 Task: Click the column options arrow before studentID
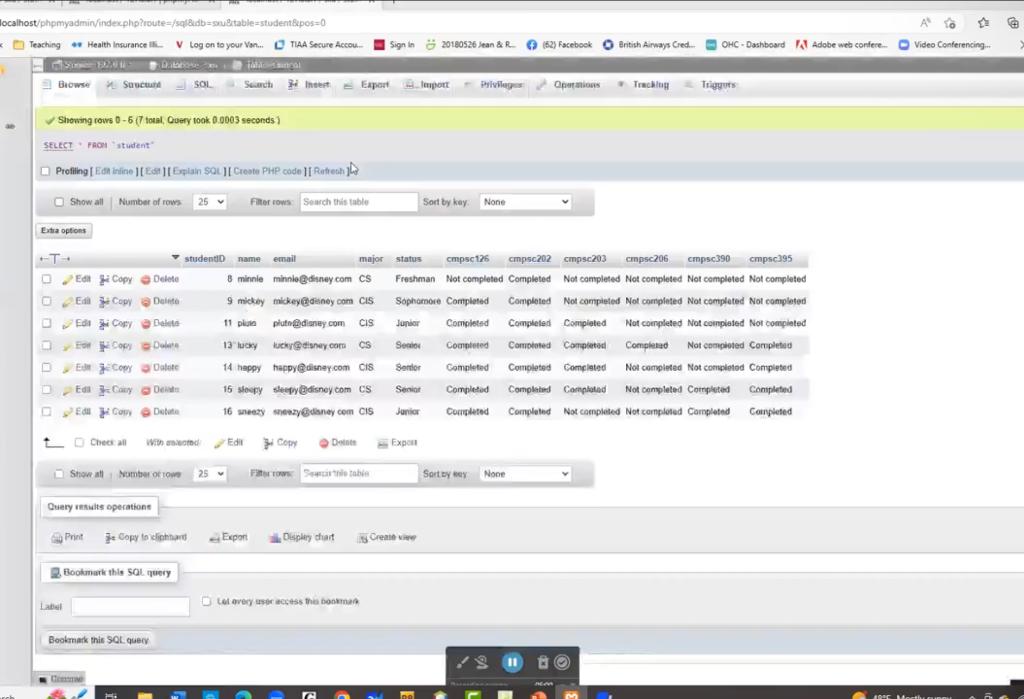175,258
